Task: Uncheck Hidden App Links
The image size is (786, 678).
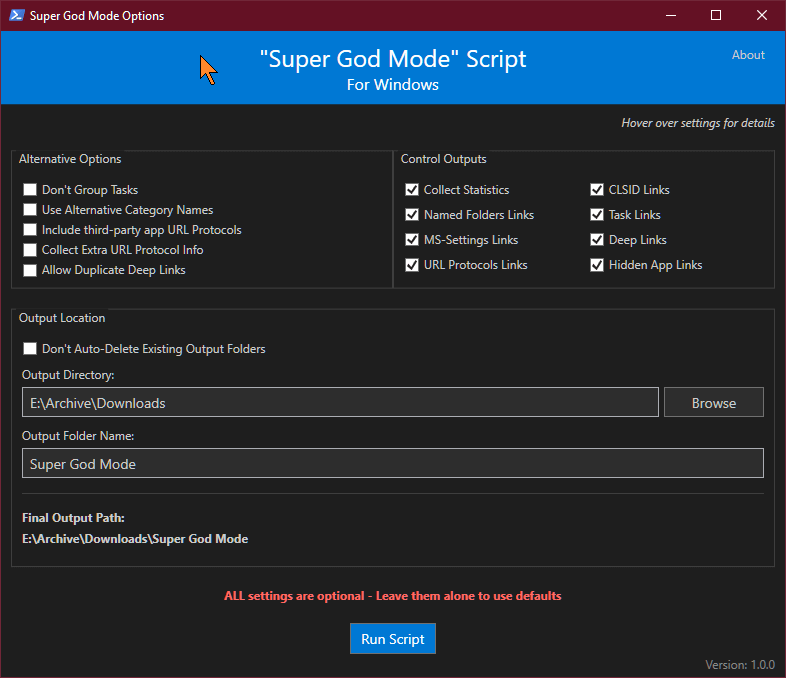Action: click(597, 265)
